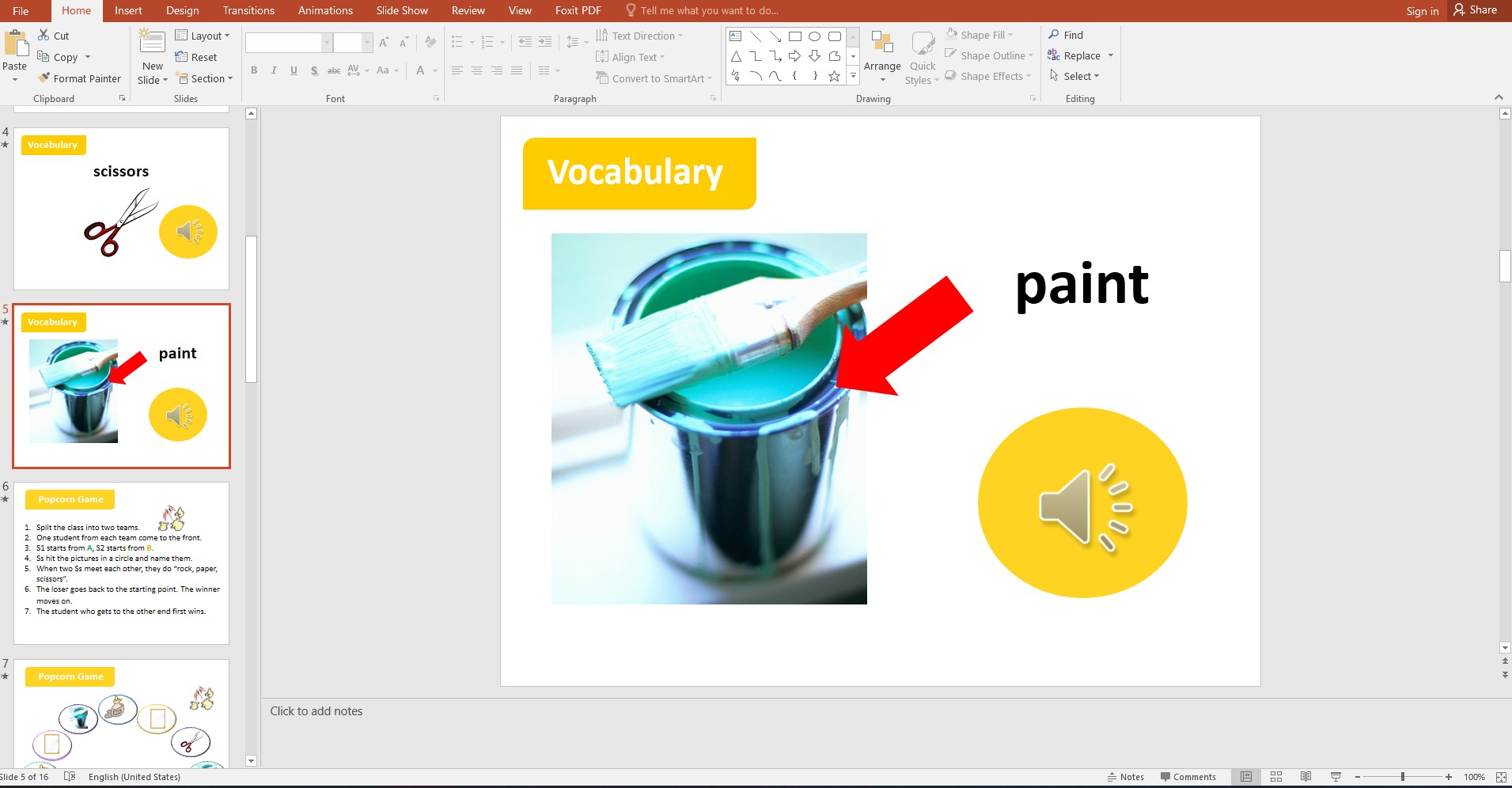This screenshot has width=1512, height=788.
Task: Toggle the Notes pane
Action: 1126,777
